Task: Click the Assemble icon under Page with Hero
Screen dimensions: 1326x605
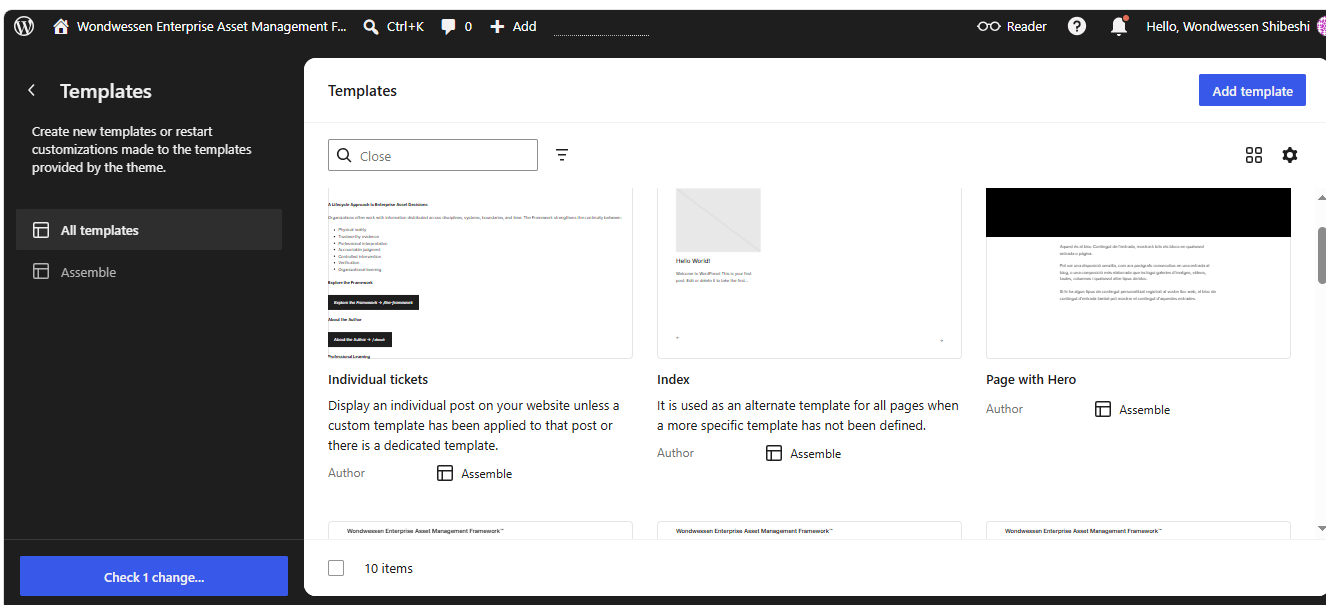Action: (x=1103, y=409)
